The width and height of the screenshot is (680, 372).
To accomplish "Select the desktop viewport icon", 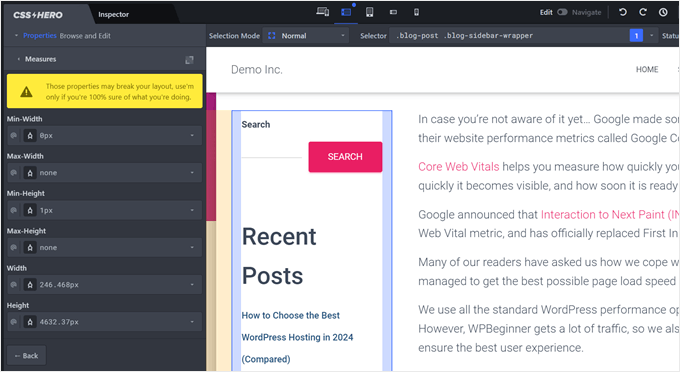I will pos(346,12).
